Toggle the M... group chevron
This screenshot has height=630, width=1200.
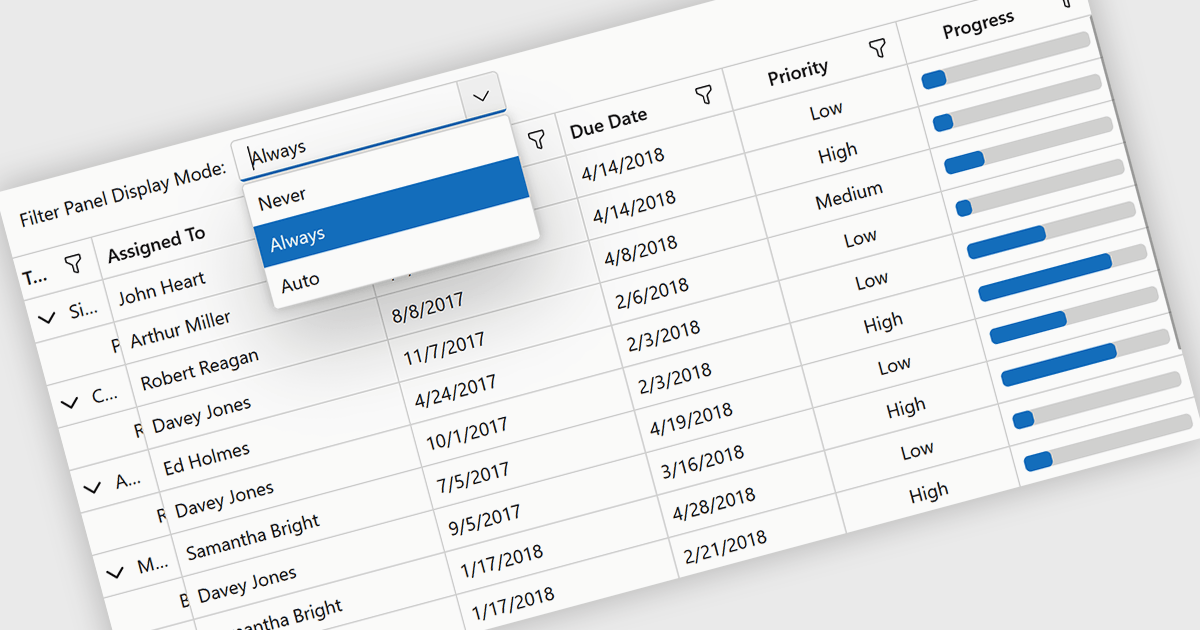pyautogui.click(x=115, y=572)
